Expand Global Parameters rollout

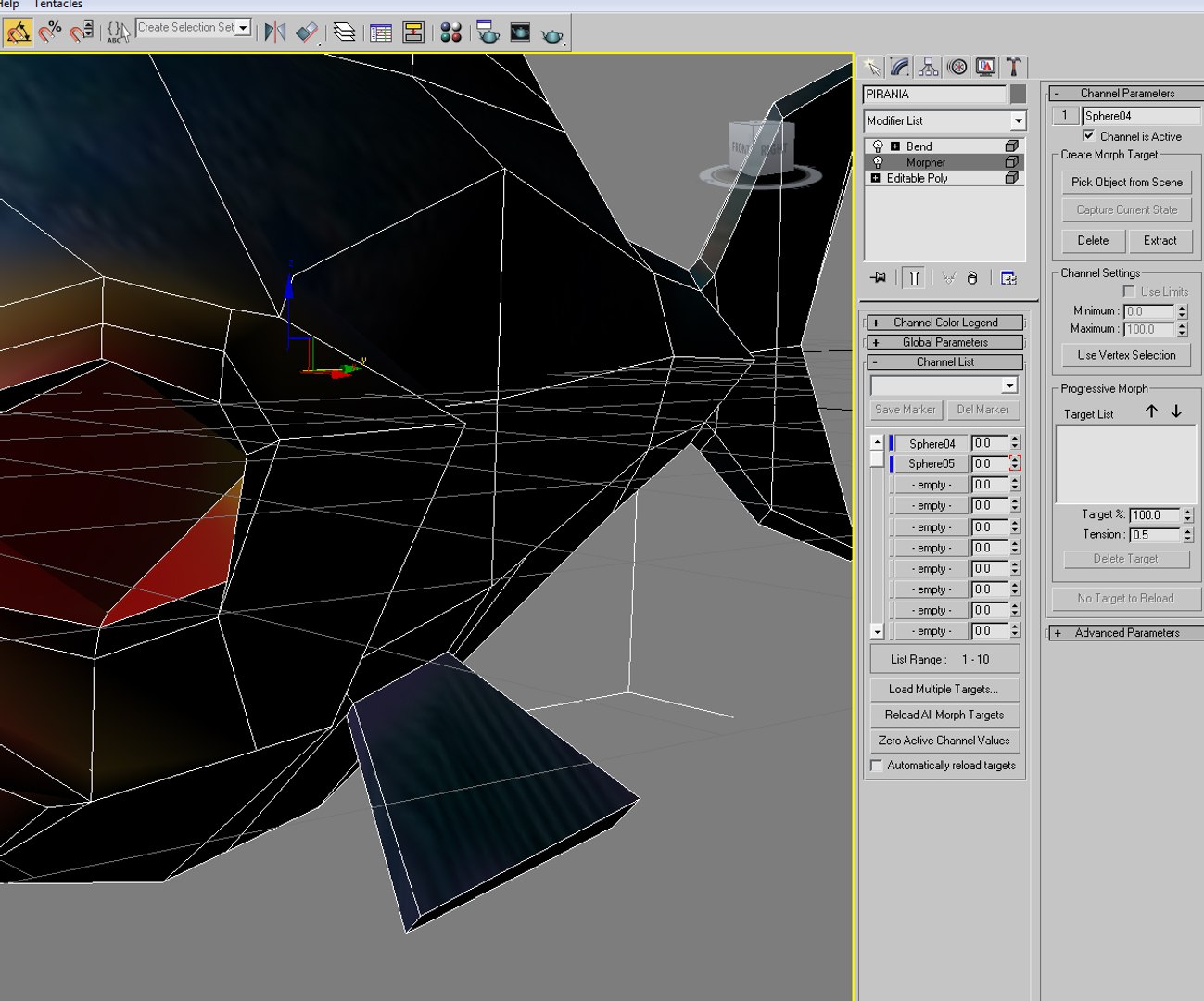click(x=945, y=342)
